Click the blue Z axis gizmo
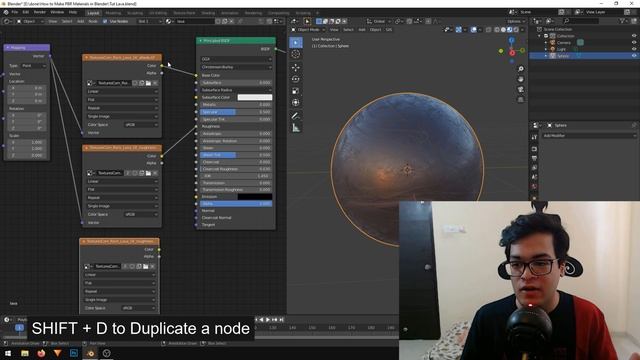 (x=511, y=40)
